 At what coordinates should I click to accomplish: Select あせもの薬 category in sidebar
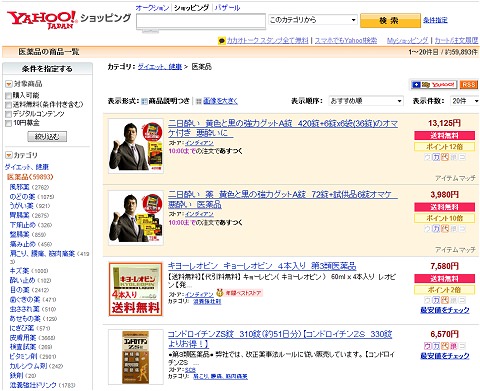[25, 319]
